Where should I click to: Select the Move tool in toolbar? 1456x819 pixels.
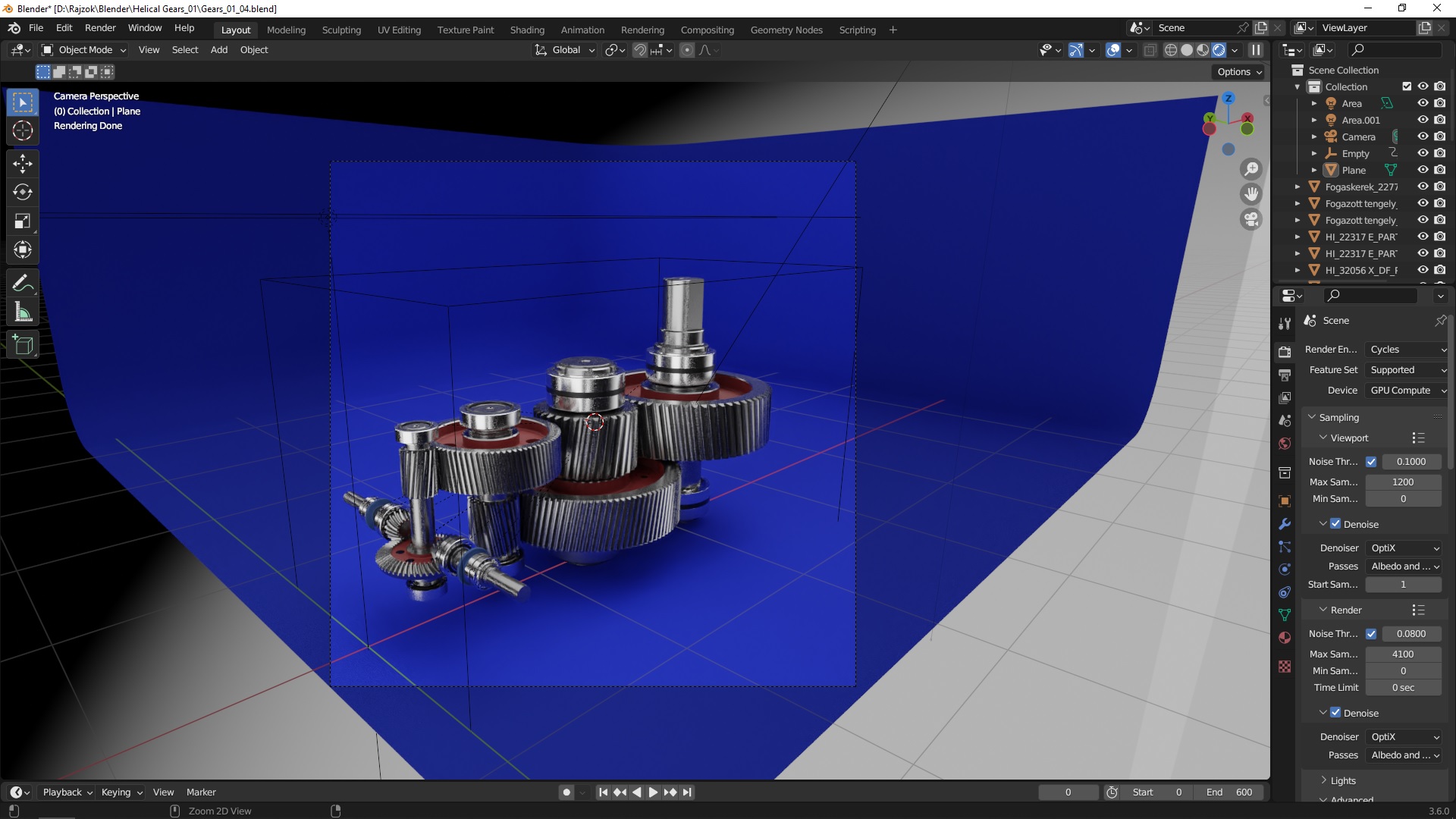click(23, 163)
